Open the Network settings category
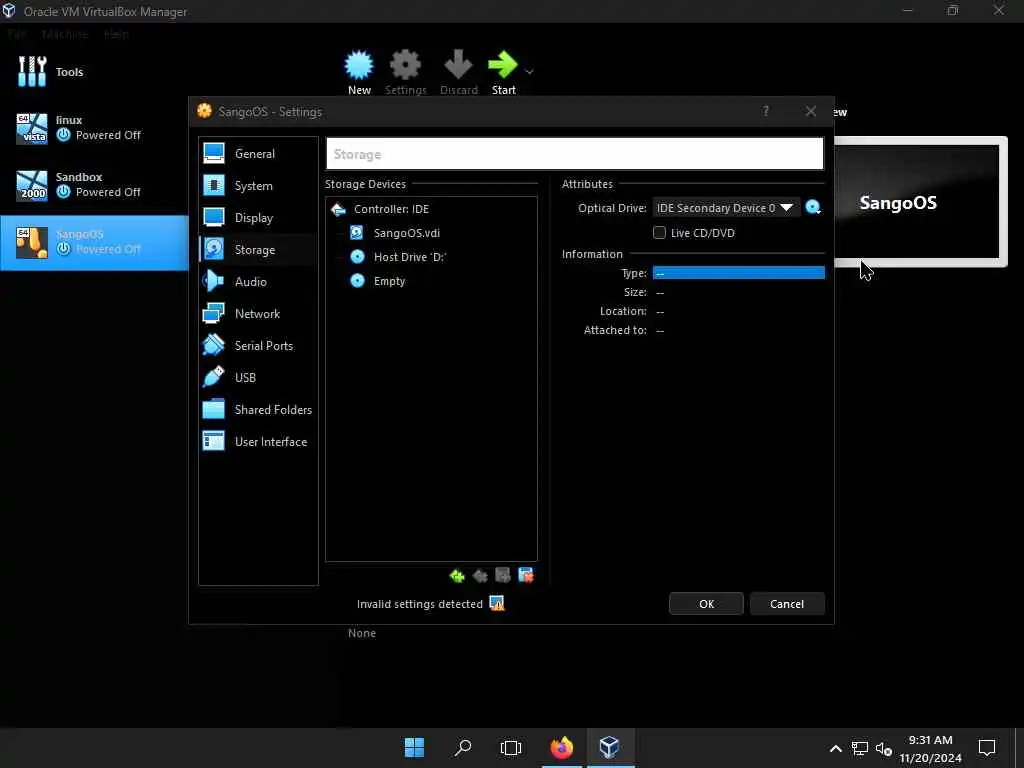The width and height of the screenshot is (1024, 768). coord(258,313)
